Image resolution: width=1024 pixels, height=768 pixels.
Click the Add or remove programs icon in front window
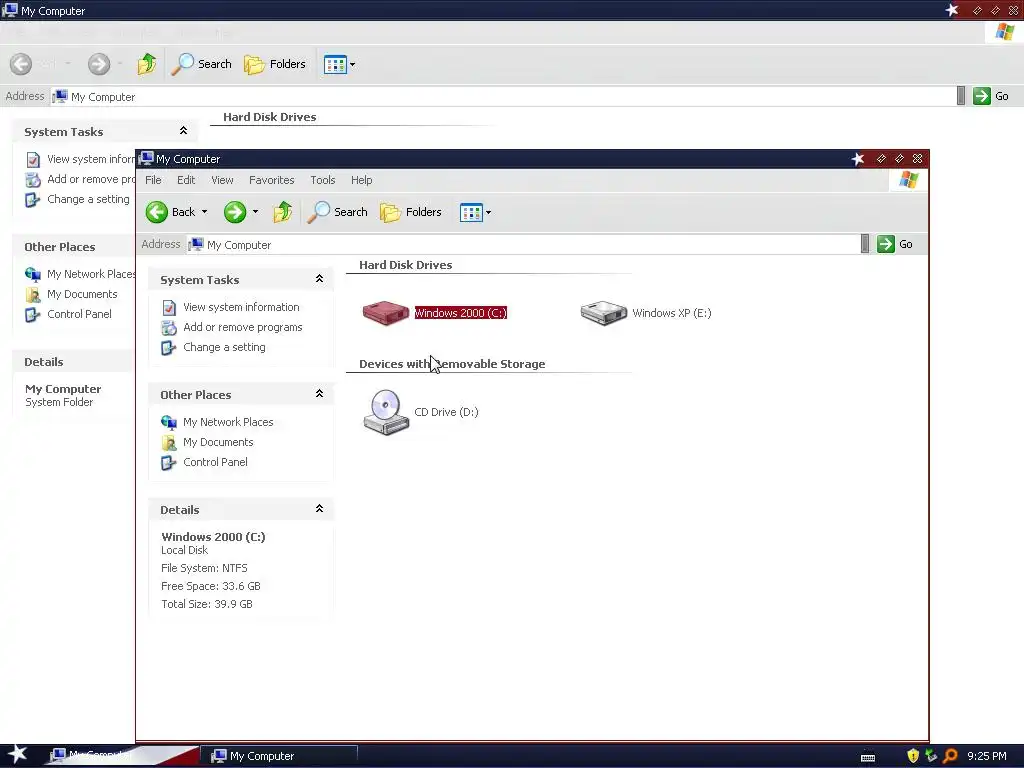(x=169, y=327)
